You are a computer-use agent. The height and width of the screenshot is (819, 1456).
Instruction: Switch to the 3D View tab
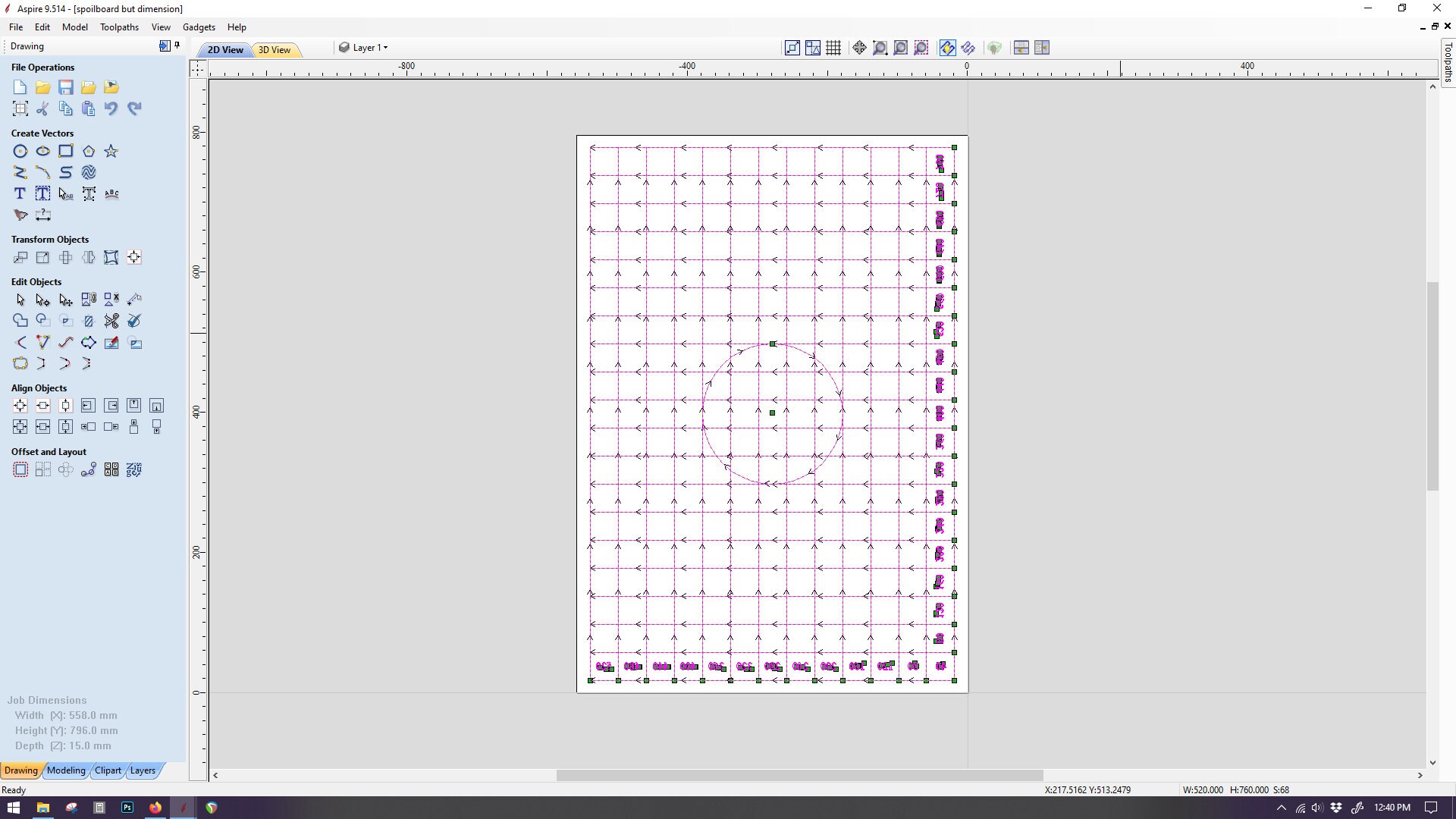pyautogui.click(x=275, y=50)
